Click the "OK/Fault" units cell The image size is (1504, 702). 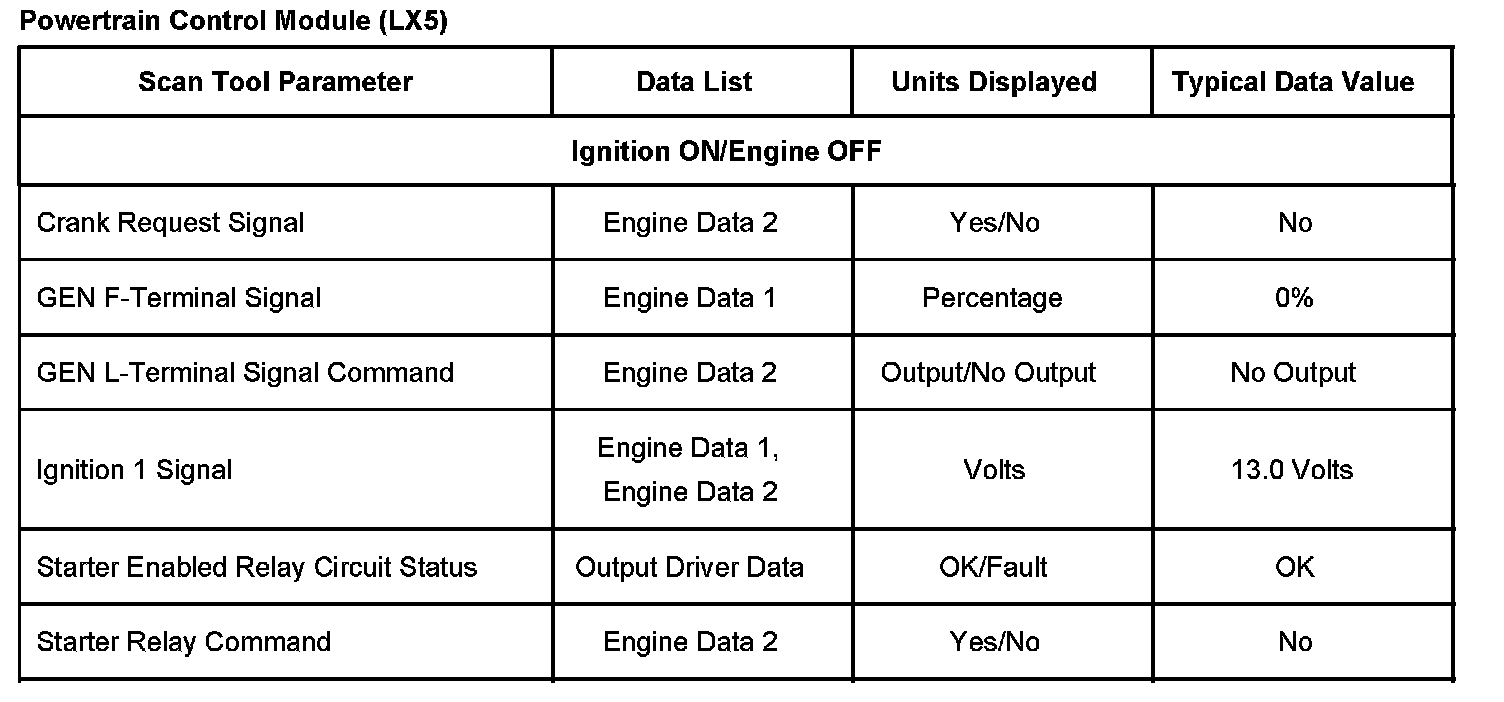coord(993,568)
